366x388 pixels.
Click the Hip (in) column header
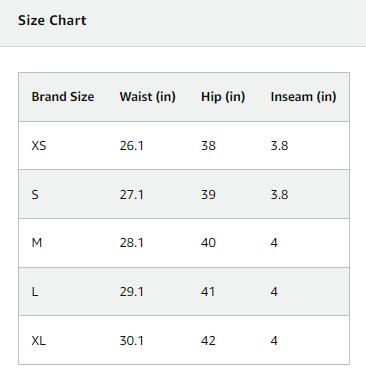tap(223, 97)
